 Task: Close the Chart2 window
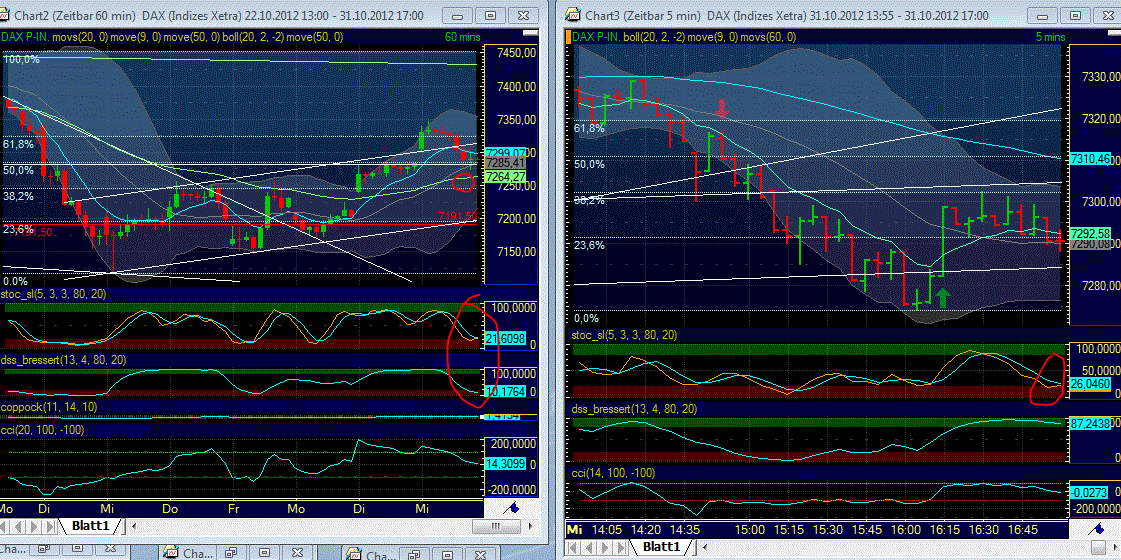[524, 14]
